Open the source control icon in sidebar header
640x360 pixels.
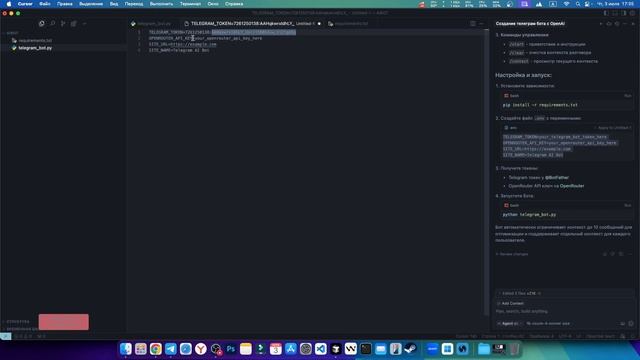click(x=63, y=24)
